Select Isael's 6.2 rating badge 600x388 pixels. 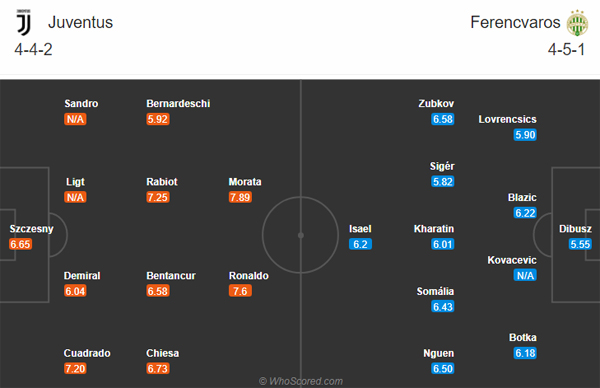[x=360, y=244]
